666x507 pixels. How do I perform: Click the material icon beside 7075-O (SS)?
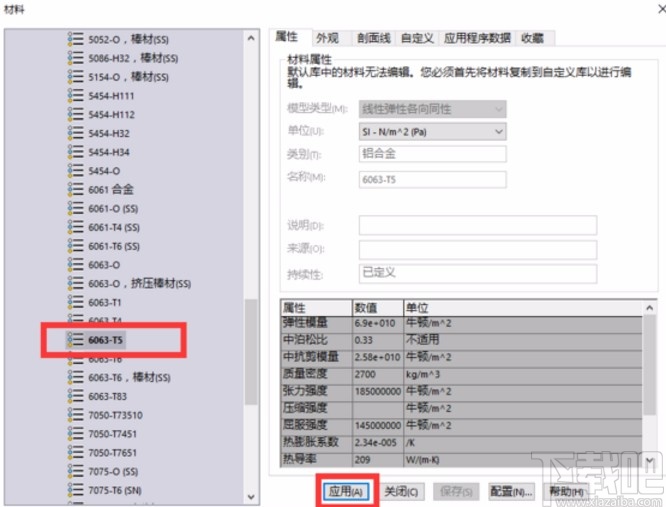(76, 471)
